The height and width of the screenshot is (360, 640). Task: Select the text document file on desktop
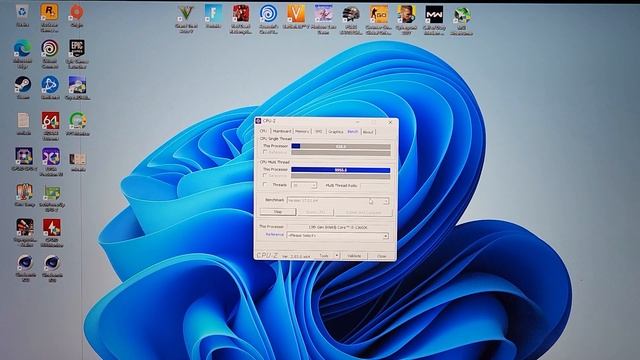click(23, 123)
